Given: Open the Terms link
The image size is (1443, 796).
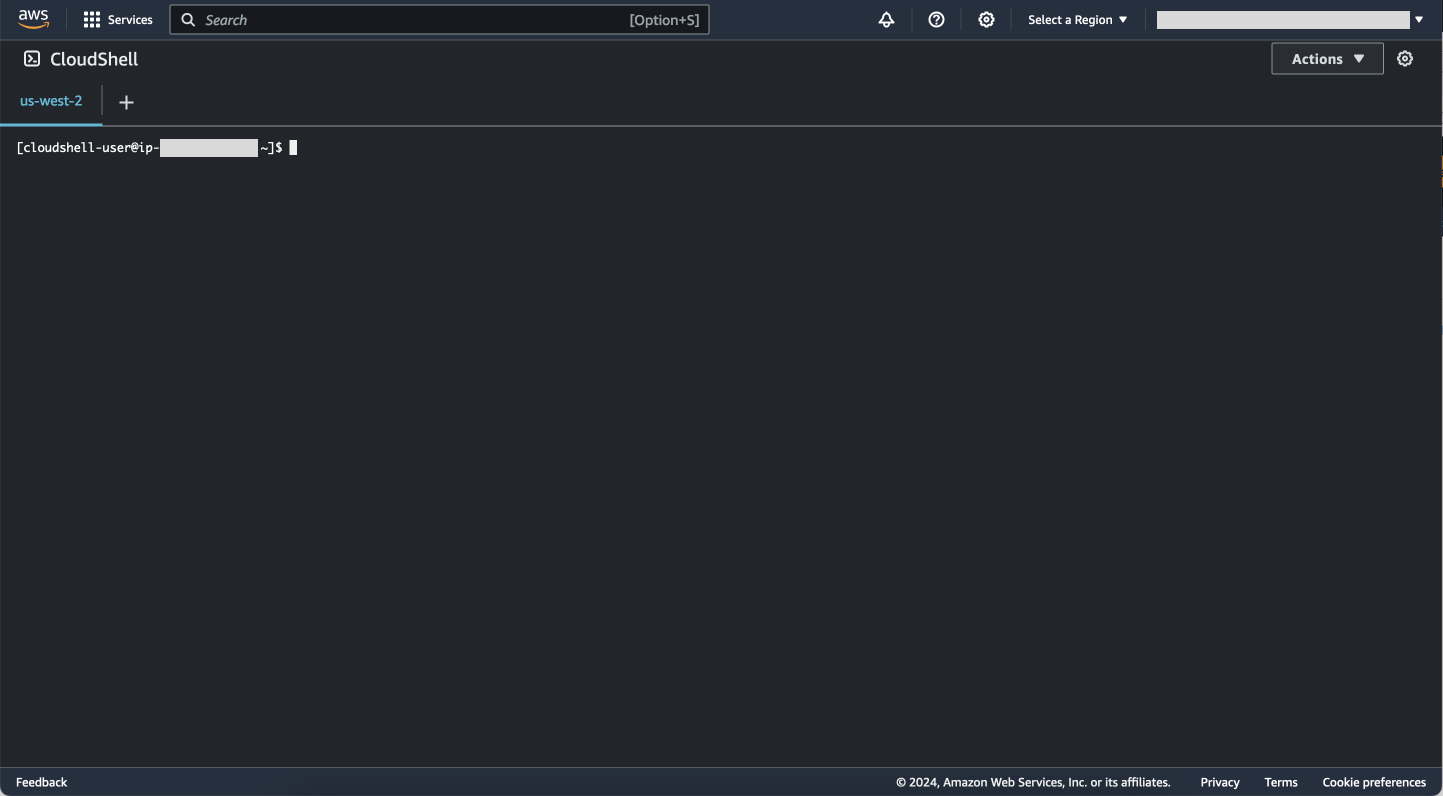Looking at the screenshot, I should coord(1281,782).
